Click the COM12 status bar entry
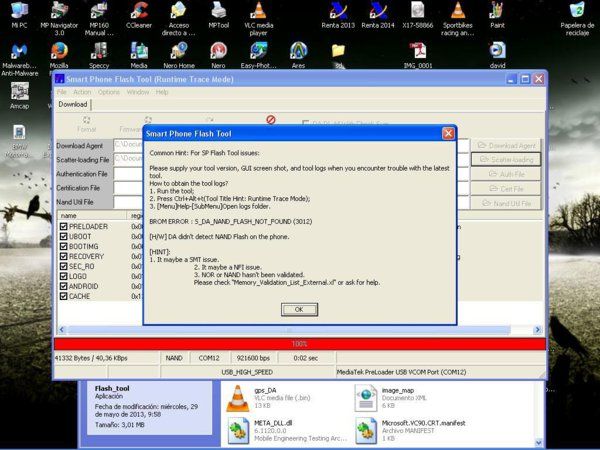Screen dimensions: 600x450 [209, 358]
